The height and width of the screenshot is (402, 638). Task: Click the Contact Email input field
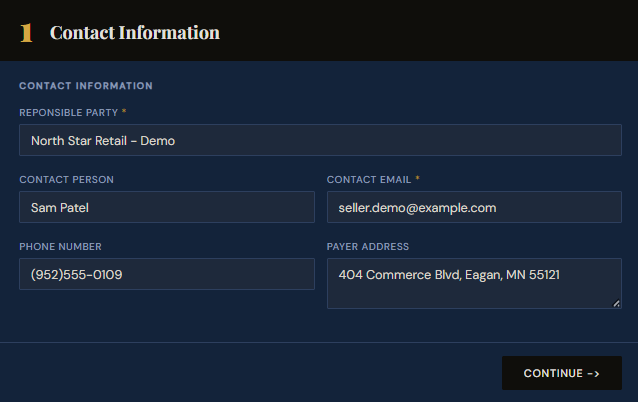[474, 207]
